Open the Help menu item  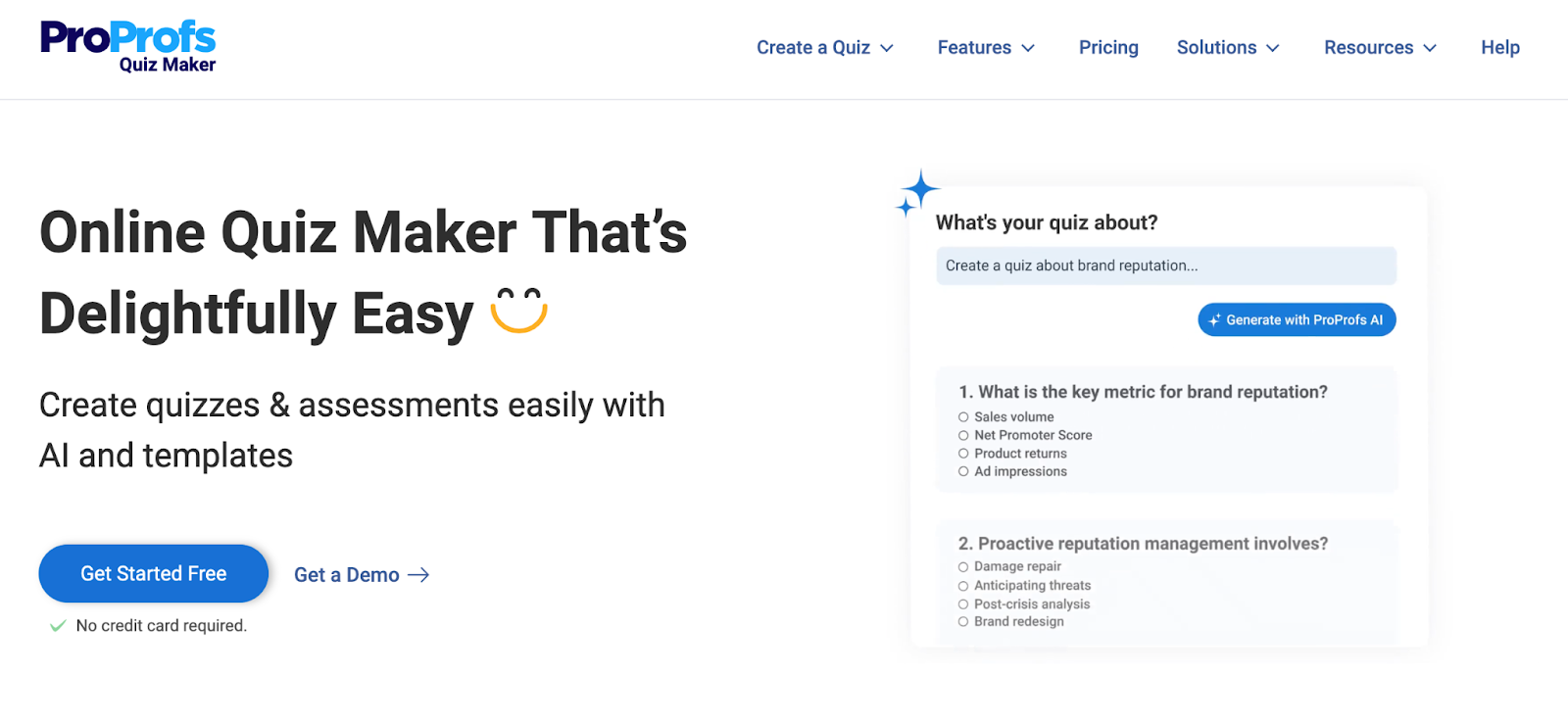pyautogui.click(x=1499, y=47)
